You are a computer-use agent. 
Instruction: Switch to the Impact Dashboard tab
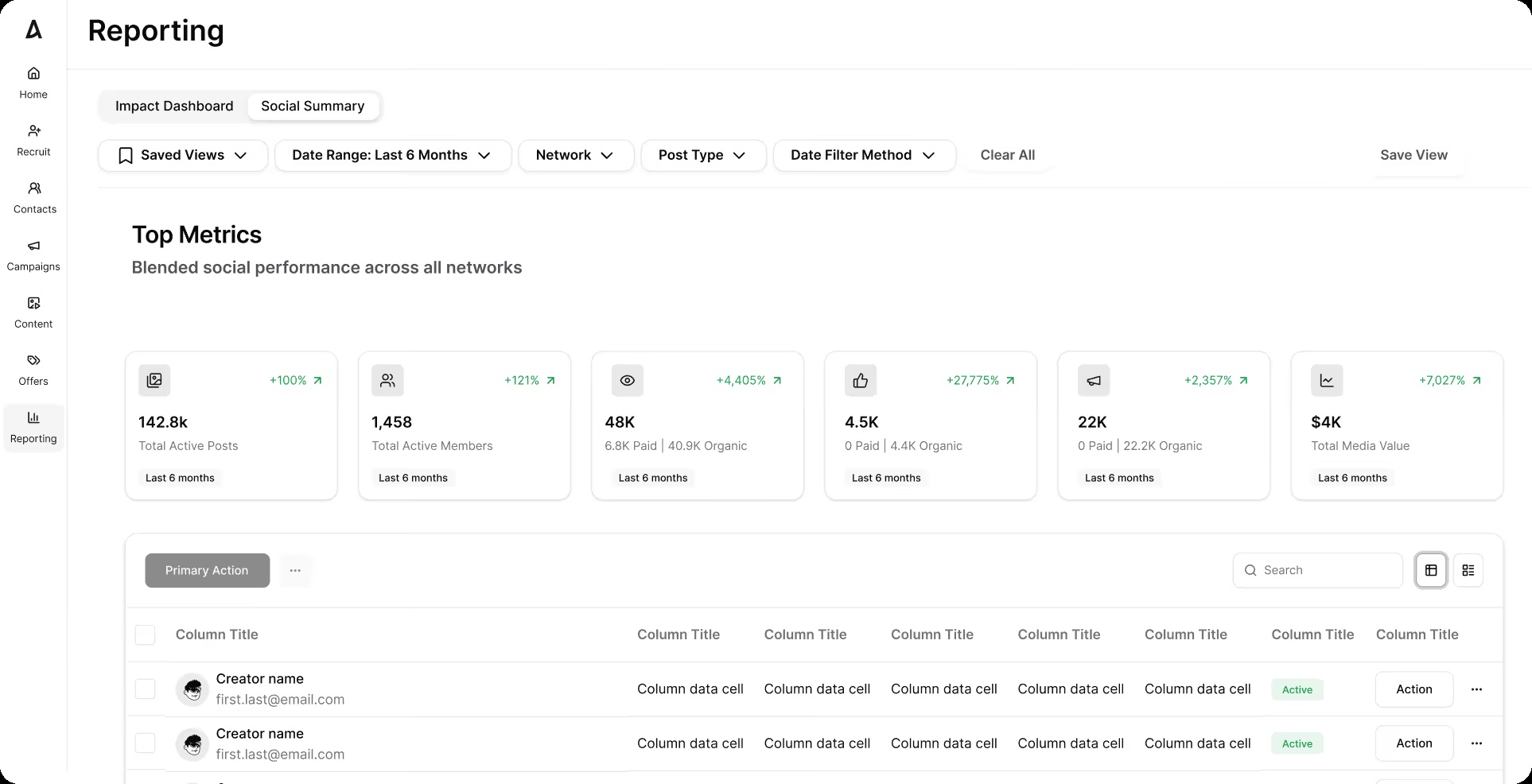click(x=174, y=106)
